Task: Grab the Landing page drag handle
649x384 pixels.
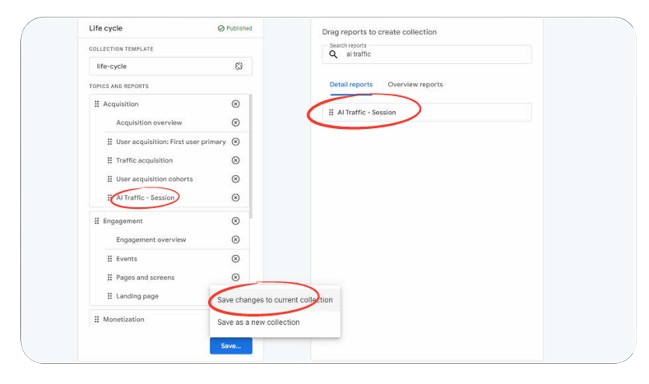Action: [x=110, y=296]
